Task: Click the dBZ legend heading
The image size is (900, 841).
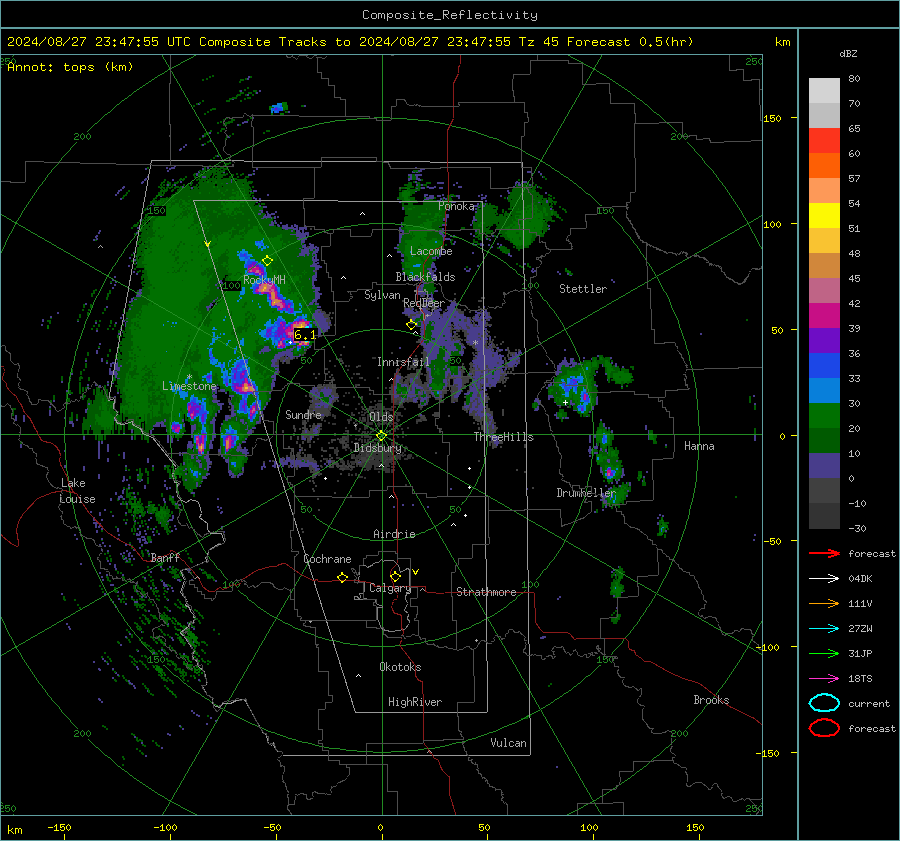Action: coord(848,53)
